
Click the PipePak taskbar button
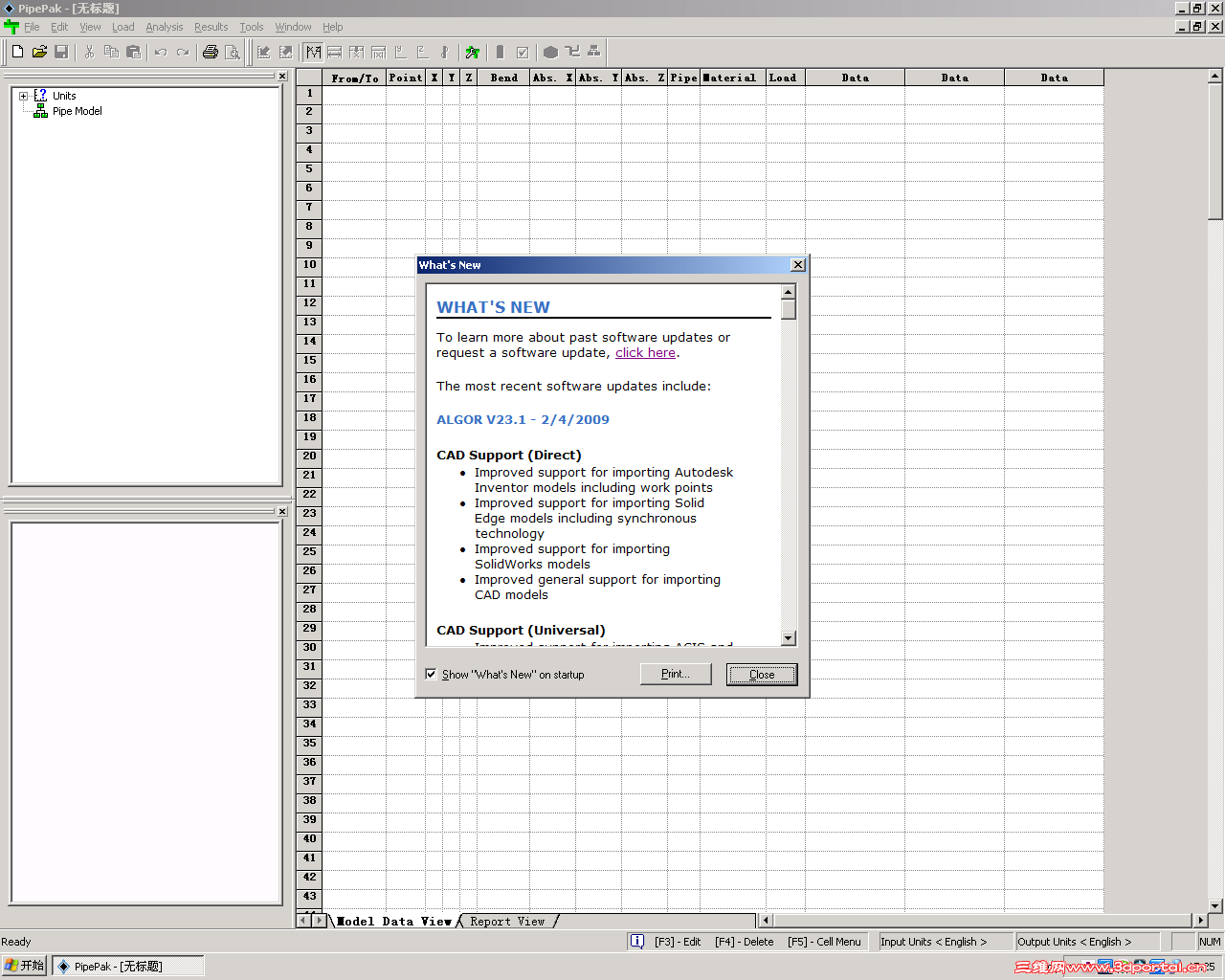pos(128,966)
